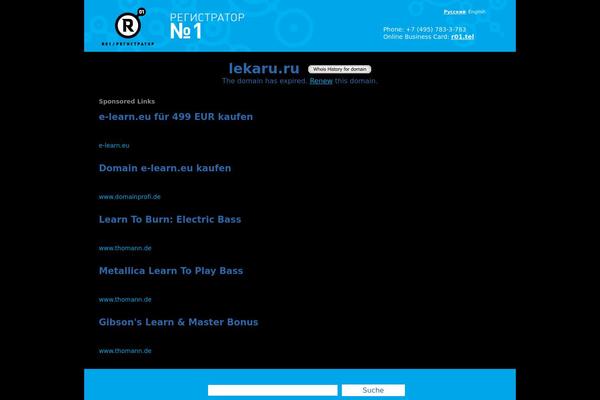This screenshot has width=600, height=400.
Task: Click the Регистратор №1 header title
Action: [207, 26]
